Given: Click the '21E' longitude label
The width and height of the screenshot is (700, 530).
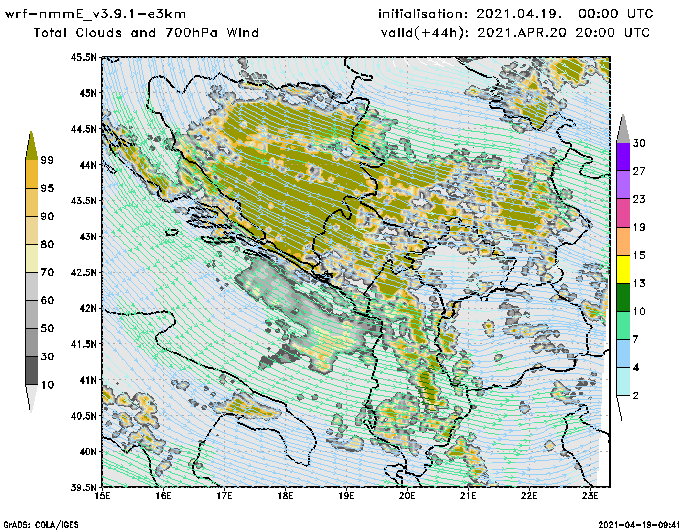Looking at the screenshot, I should 468,496.
